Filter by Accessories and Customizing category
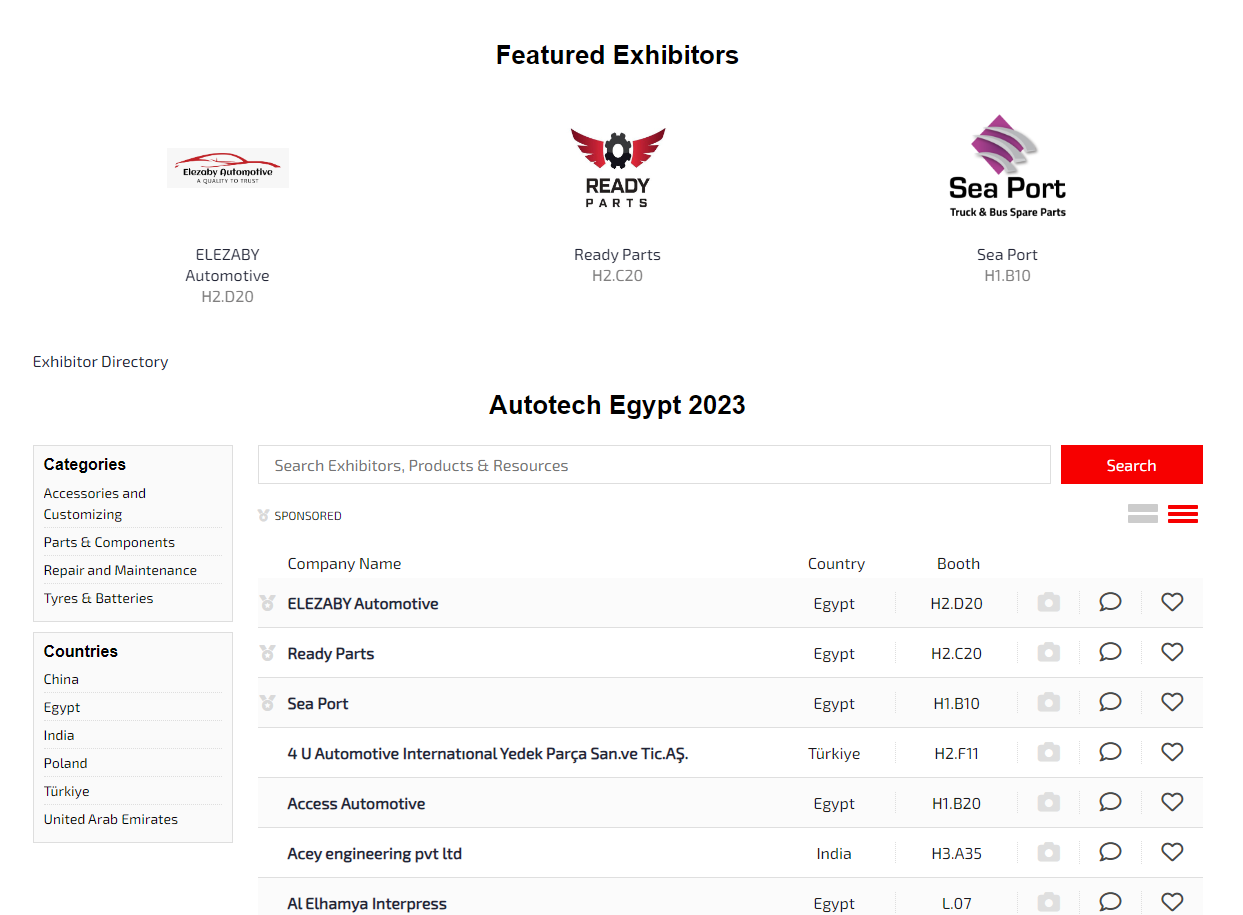Image resolution: width=1243 pixels, height=915 pixels. click(95, 504)
